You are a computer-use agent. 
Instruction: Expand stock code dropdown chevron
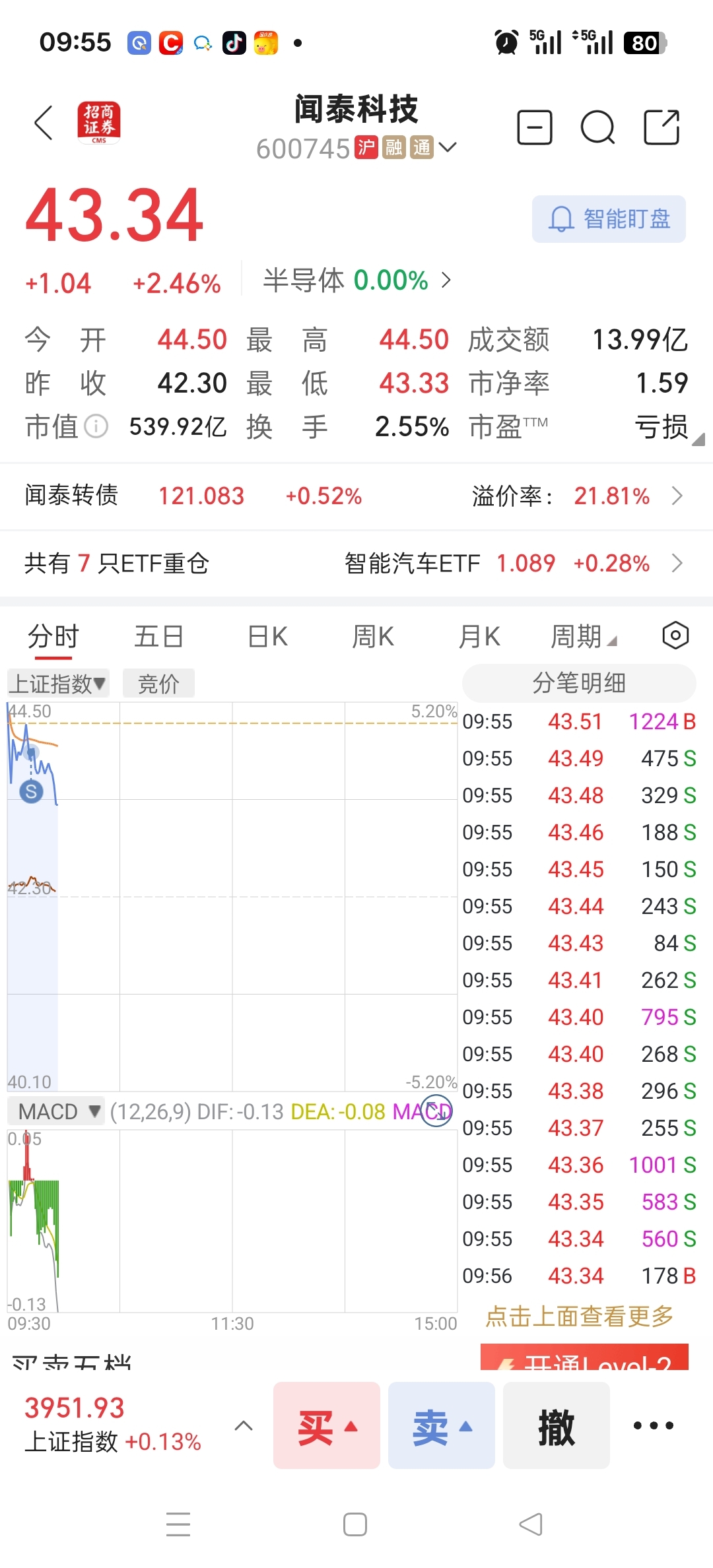[x=448, y=147]
